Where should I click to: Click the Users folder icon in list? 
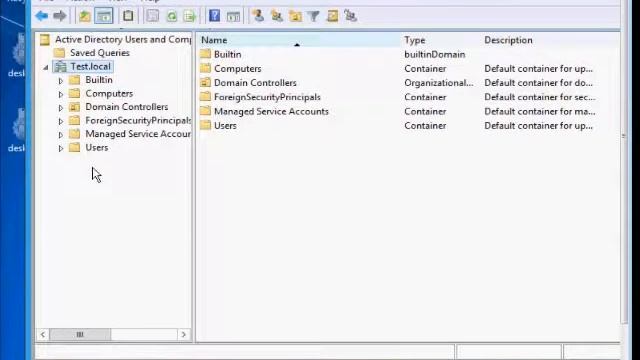[x=205, y=125]
